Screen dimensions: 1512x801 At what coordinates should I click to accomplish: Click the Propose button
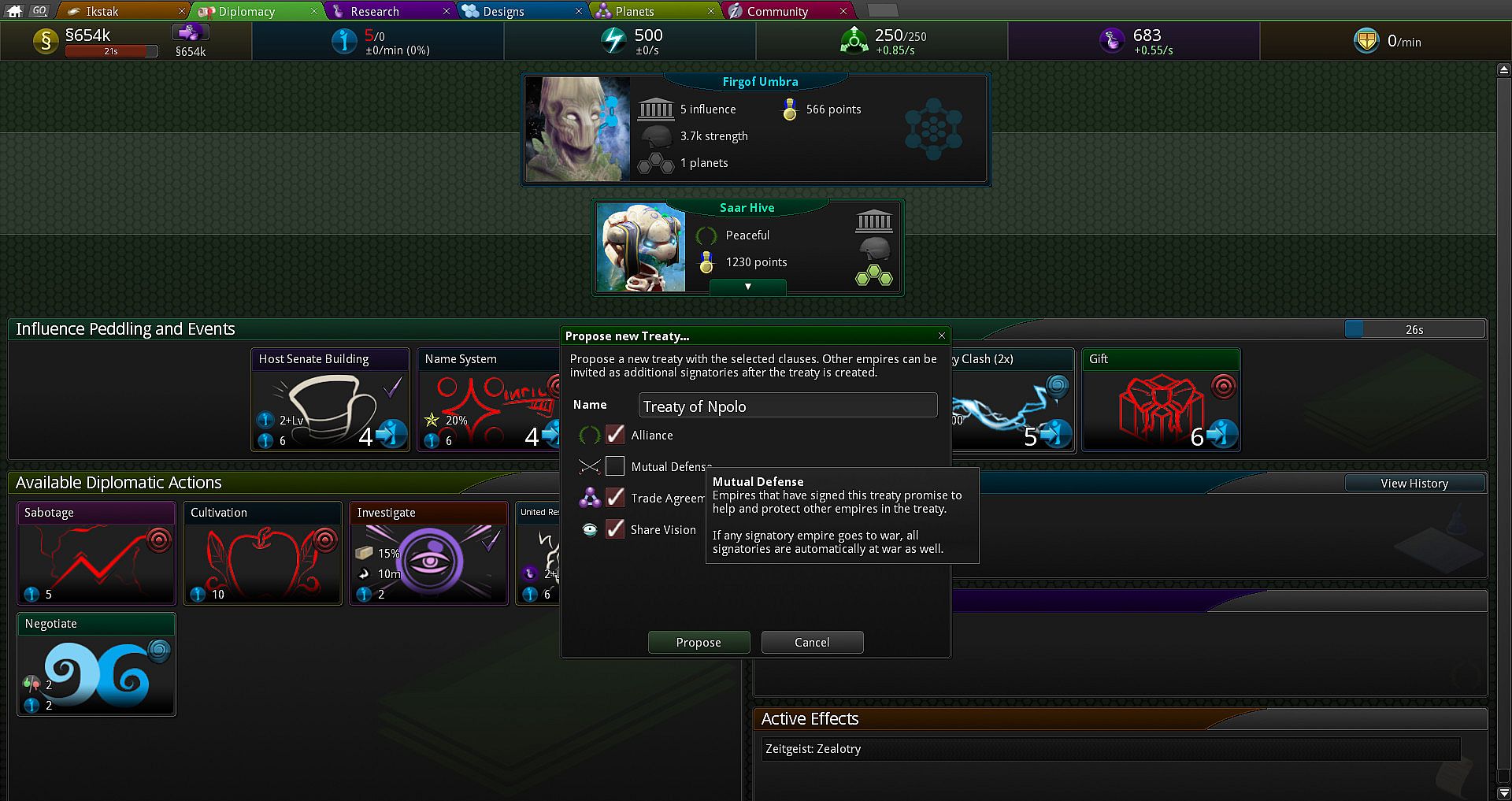pyautogui.click(x=699, y=642)
